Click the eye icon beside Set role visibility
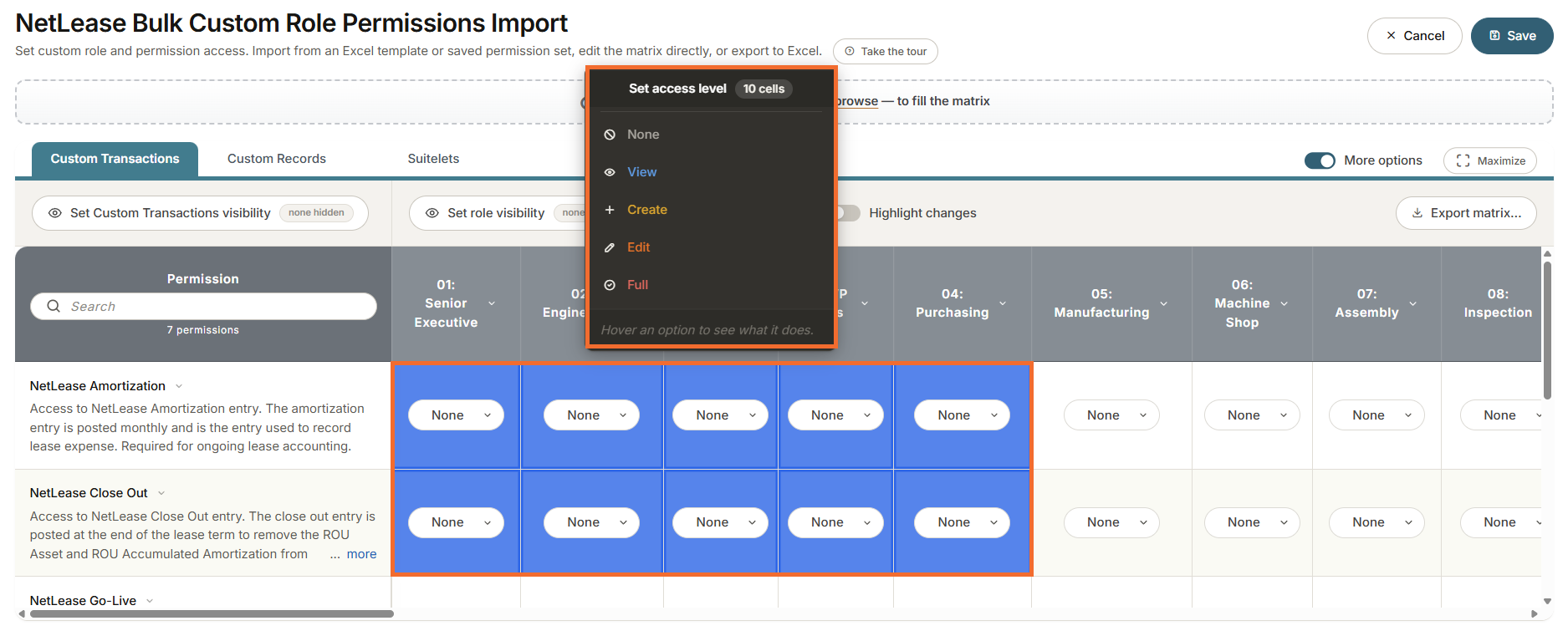Viewport: 1568px width, 636px height. [432, 213]
